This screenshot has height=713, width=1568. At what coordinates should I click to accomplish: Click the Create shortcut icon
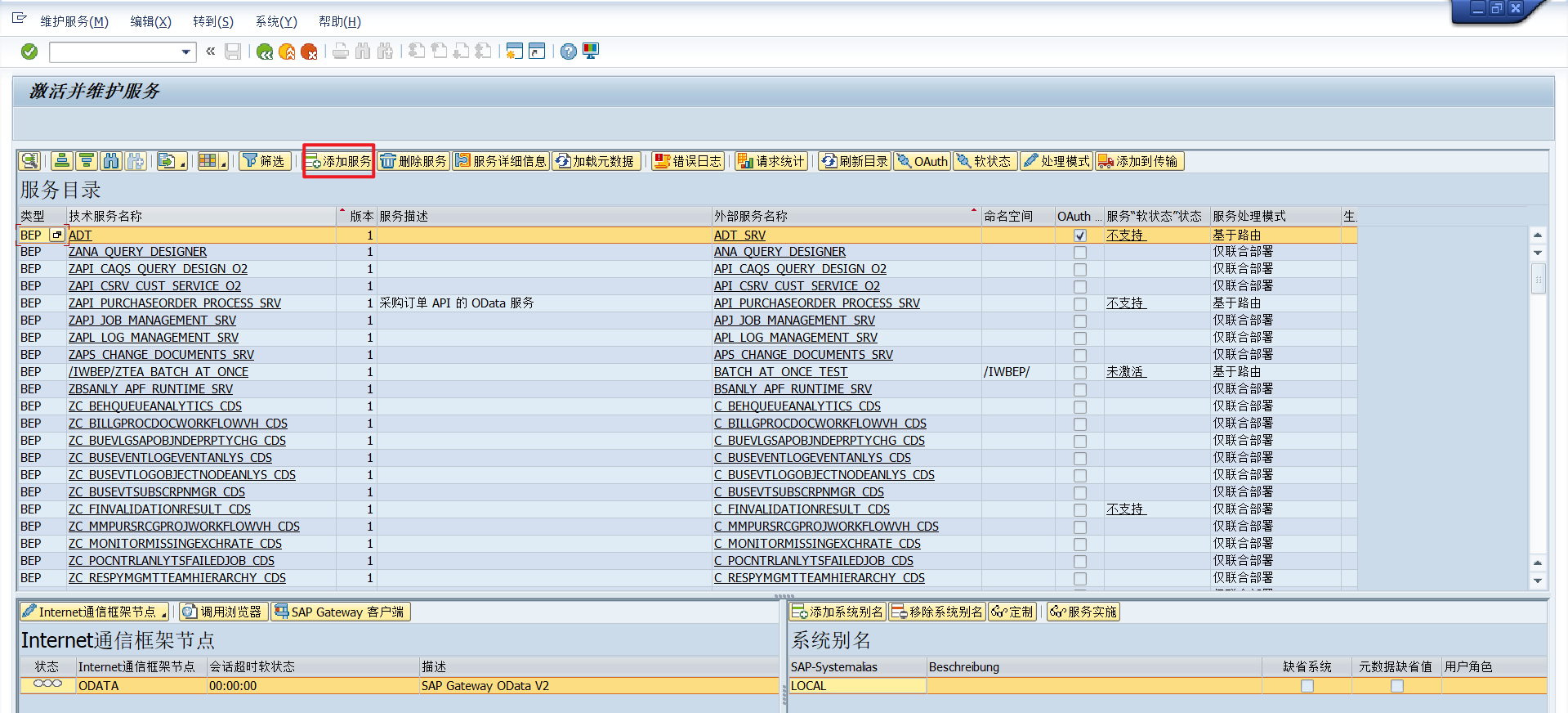point(537,52)
